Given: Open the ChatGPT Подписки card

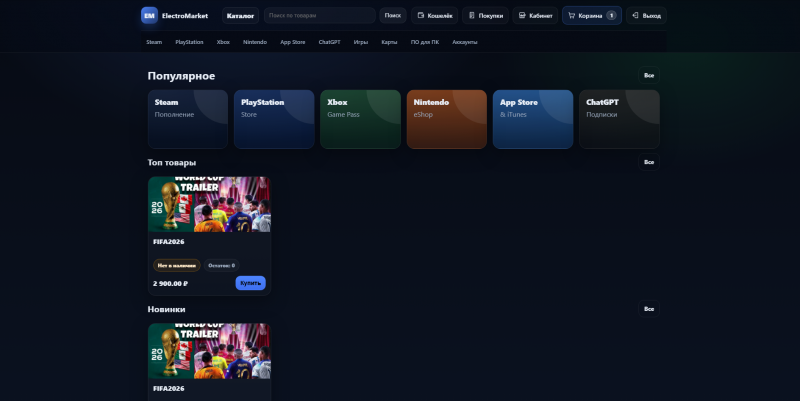Looking at the screenshot, I should [x=619, y=119].
